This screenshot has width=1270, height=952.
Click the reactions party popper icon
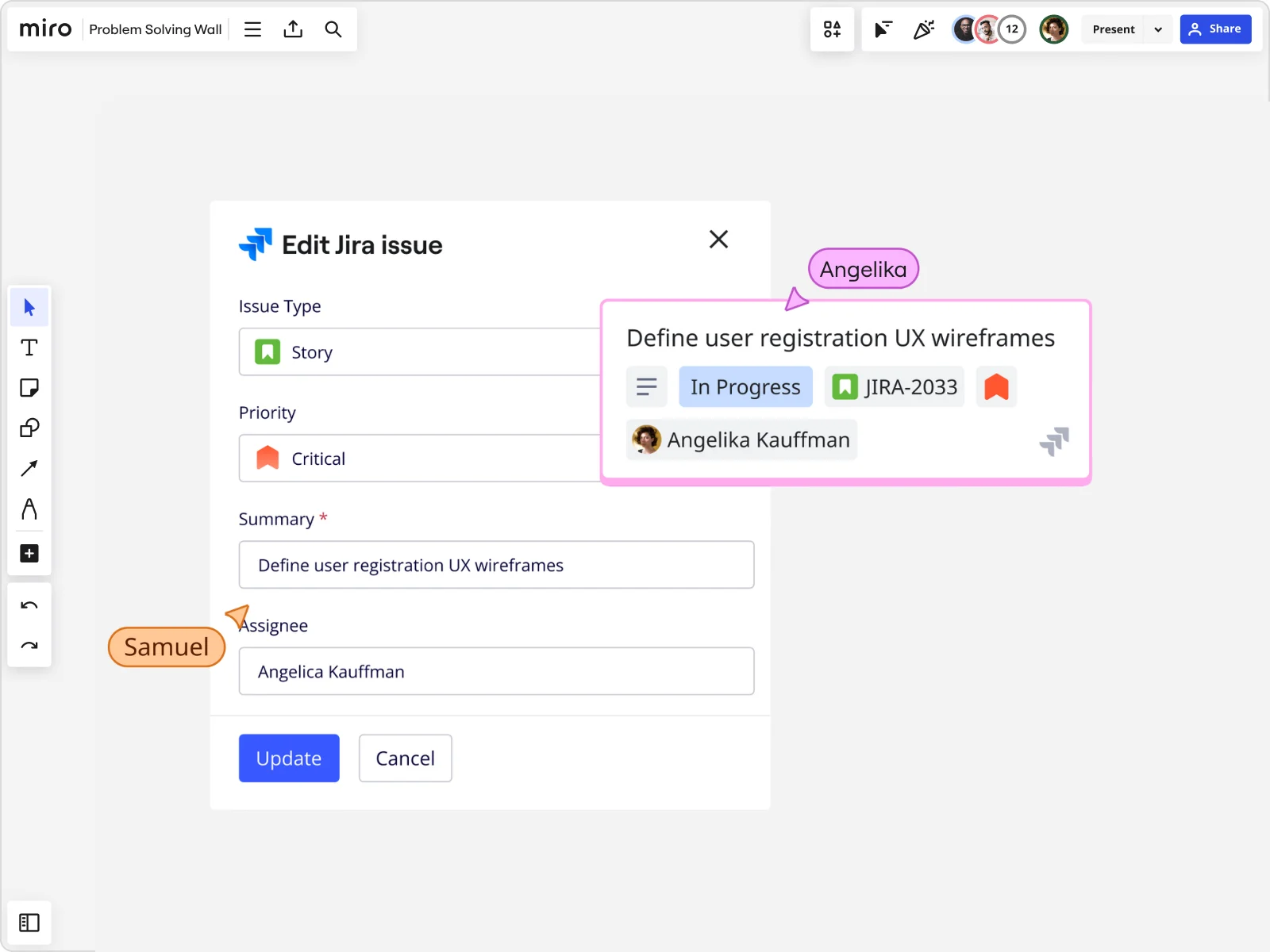tap(924, 29)
